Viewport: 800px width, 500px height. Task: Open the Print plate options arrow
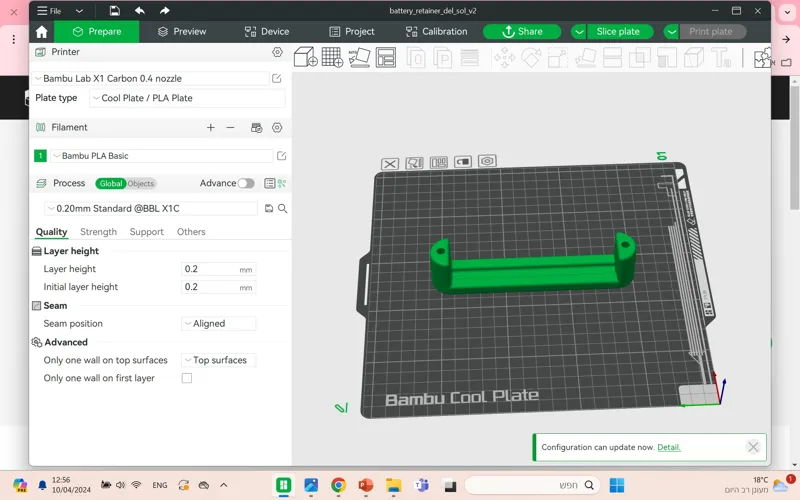click(671, 32)
